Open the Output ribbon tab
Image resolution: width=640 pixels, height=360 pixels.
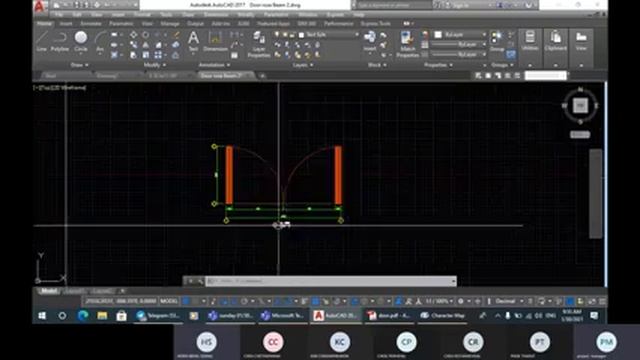click(196, 24)
